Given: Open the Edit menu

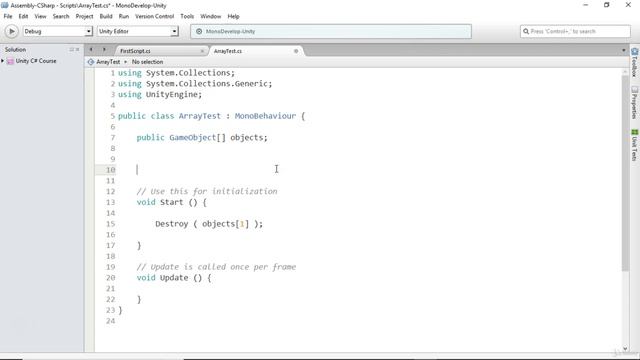Looking at the screenshot, I should (x=23, y=16).
